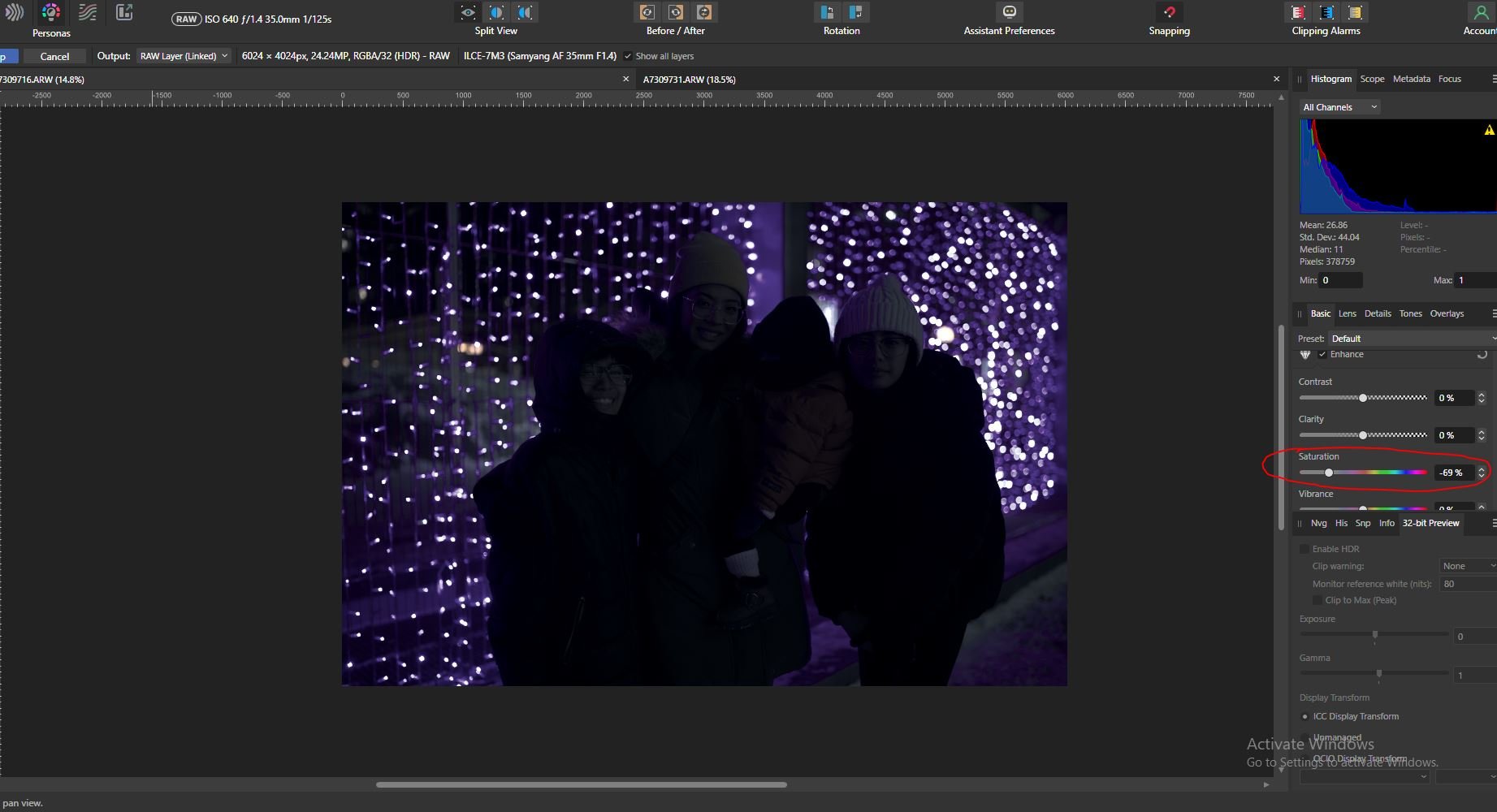Click the Cancel button
The height and width of the screenshot is (812, 1497).
click(x=54, y=56)
